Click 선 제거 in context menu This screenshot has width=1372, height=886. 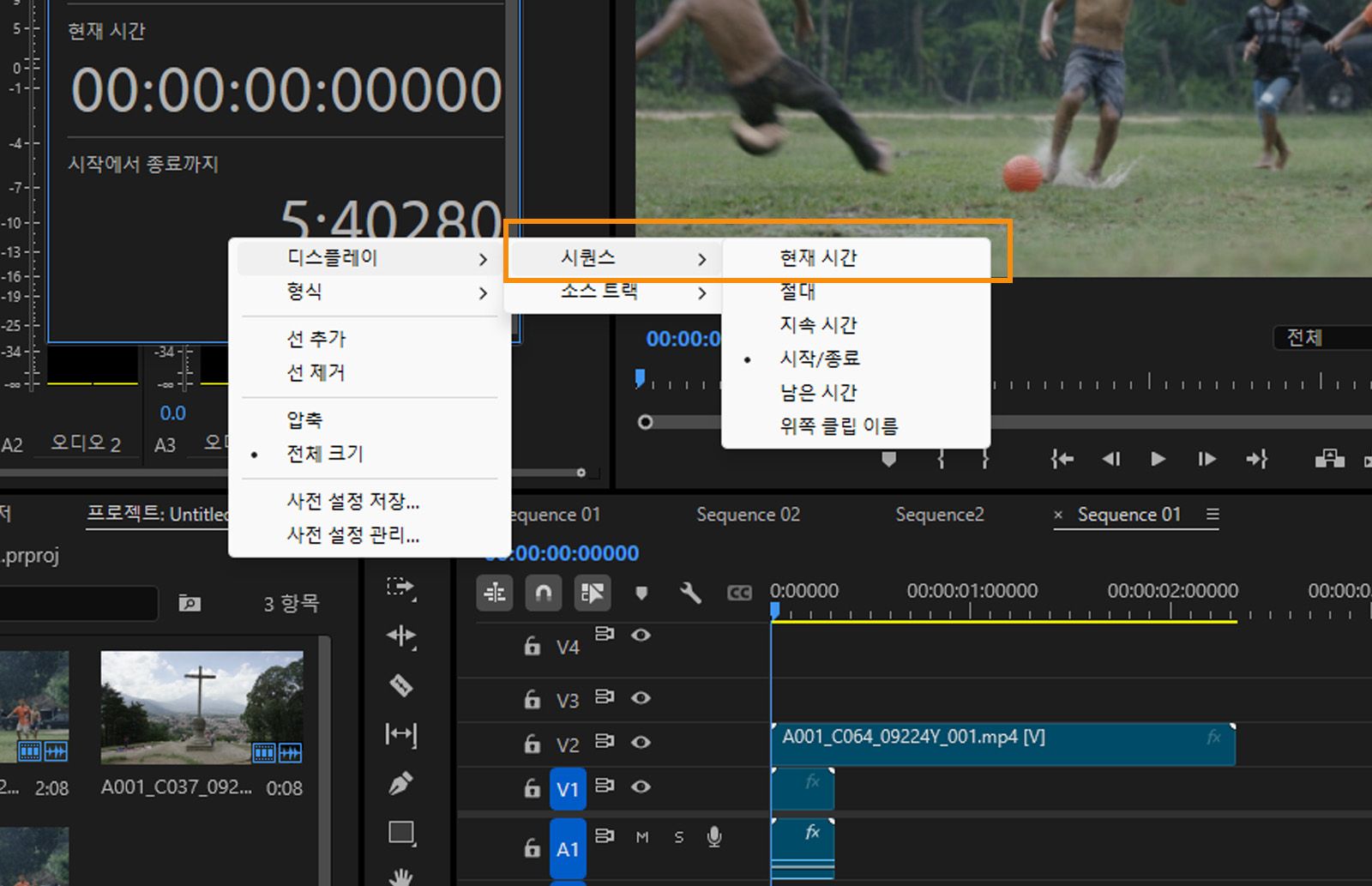370,373
